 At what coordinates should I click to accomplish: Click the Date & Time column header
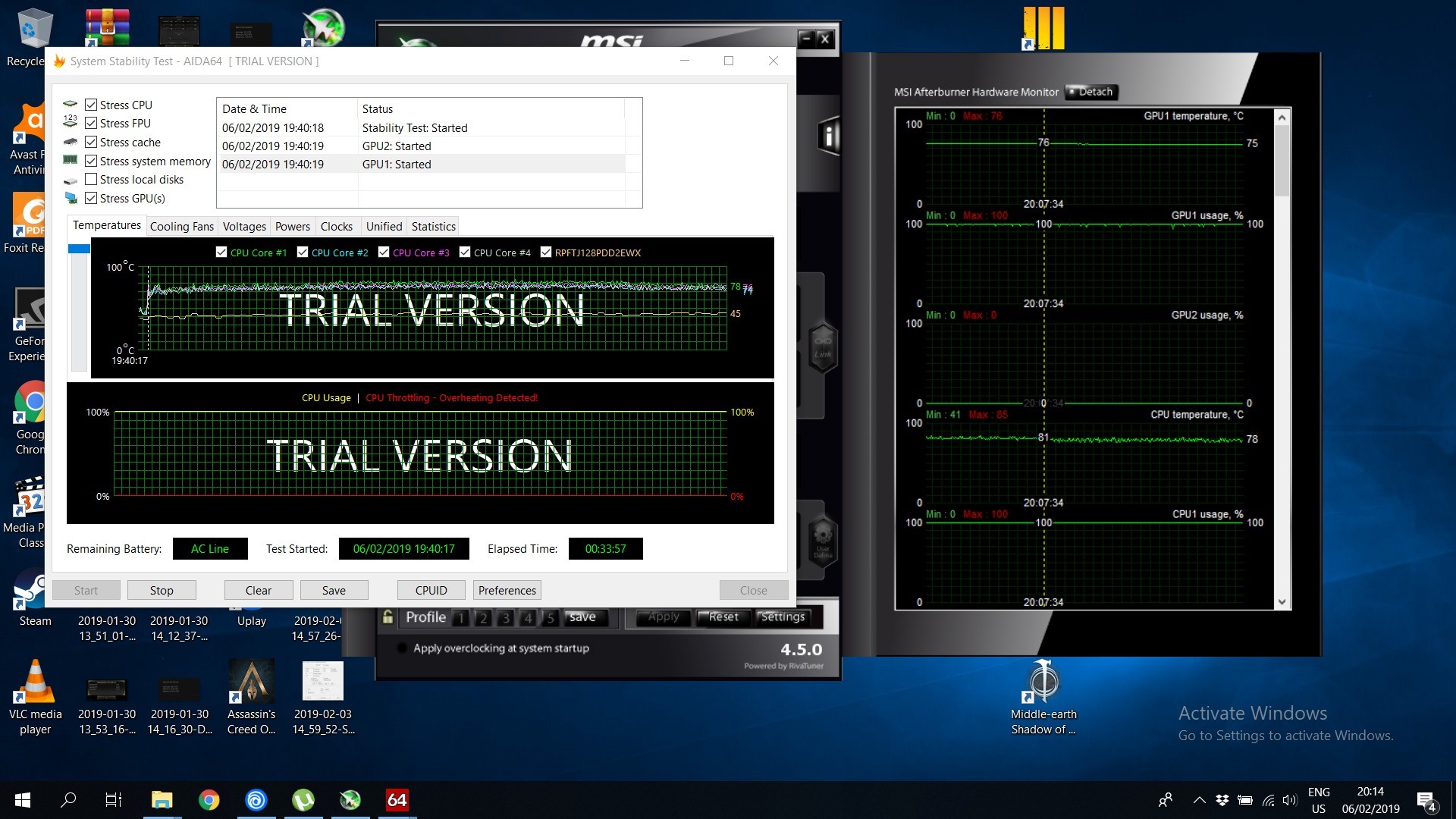287,108
